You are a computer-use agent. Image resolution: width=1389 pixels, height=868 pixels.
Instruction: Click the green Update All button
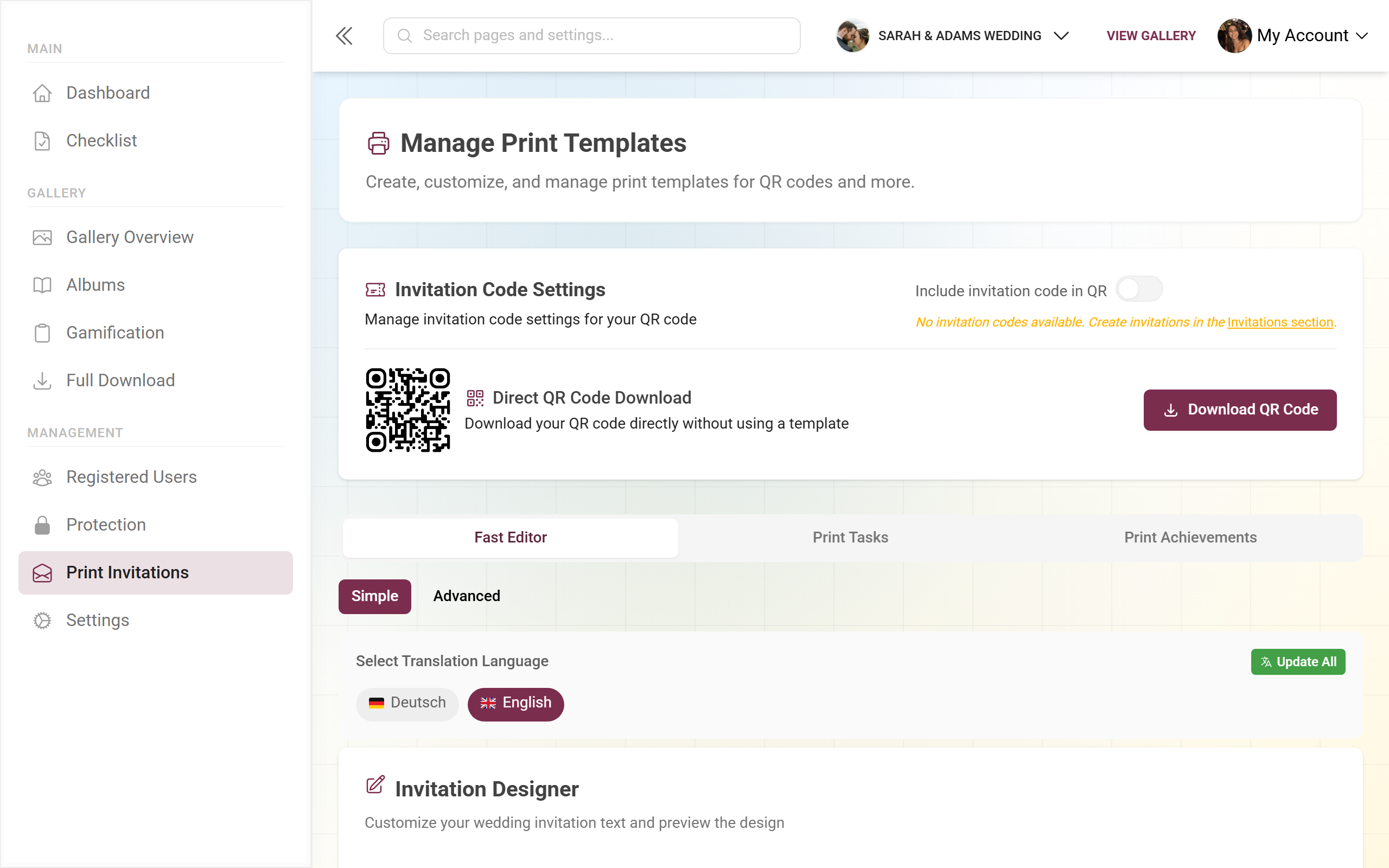(x=1298, y=662)
